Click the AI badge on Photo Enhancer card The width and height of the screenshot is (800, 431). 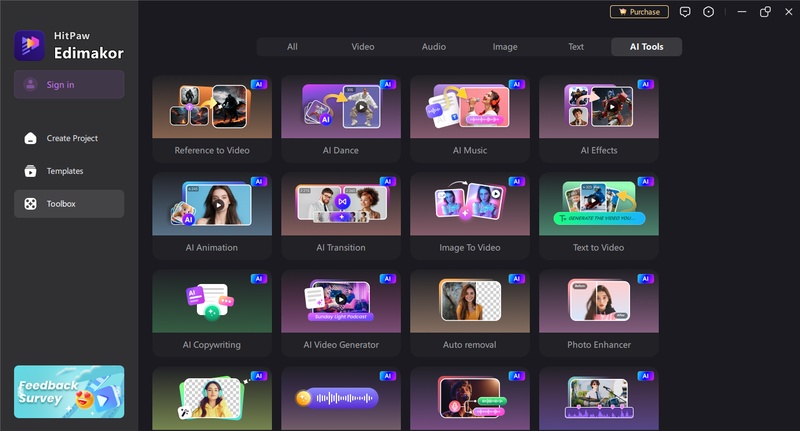tap(645, 278)
